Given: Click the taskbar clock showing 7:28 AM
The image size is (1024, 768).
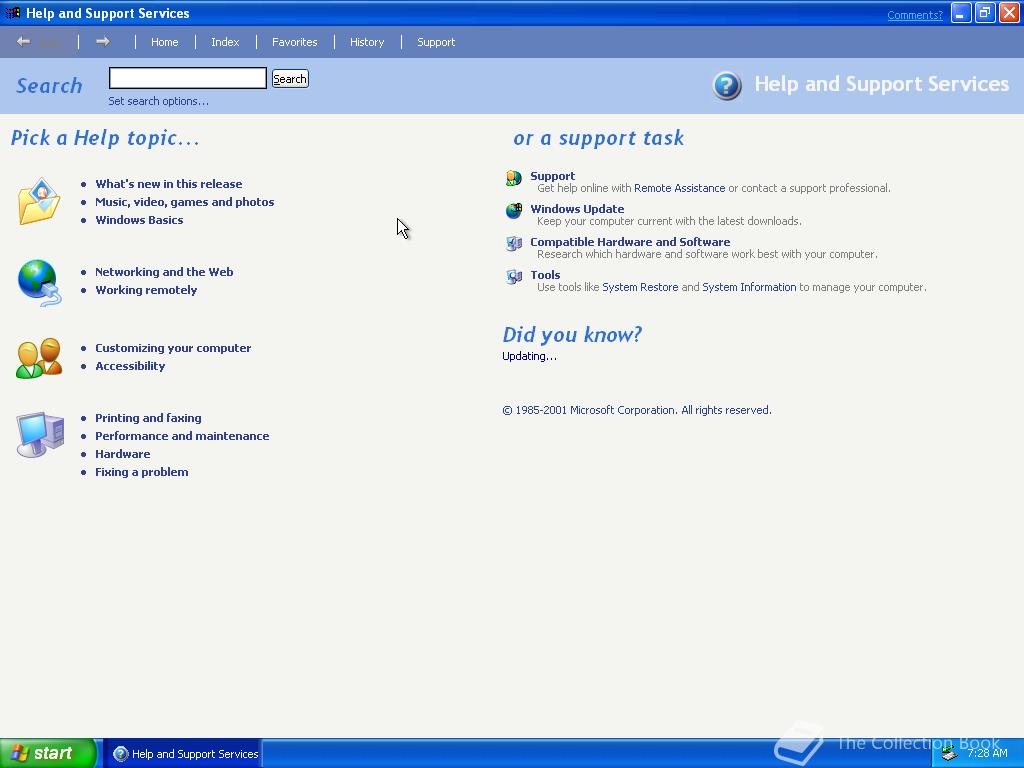Looking at the screenshot, I should pos(987,754).
